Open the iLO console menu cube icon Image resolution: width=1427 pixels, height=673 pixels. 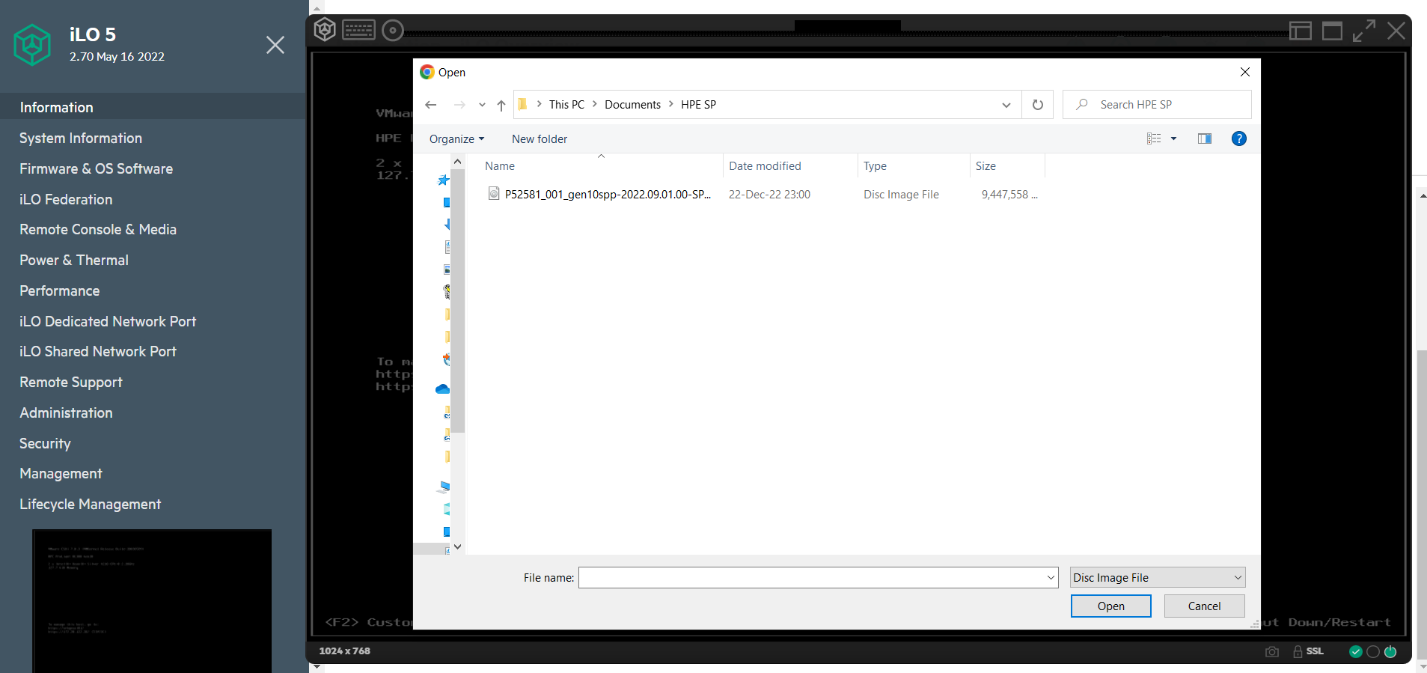point(324,30)
